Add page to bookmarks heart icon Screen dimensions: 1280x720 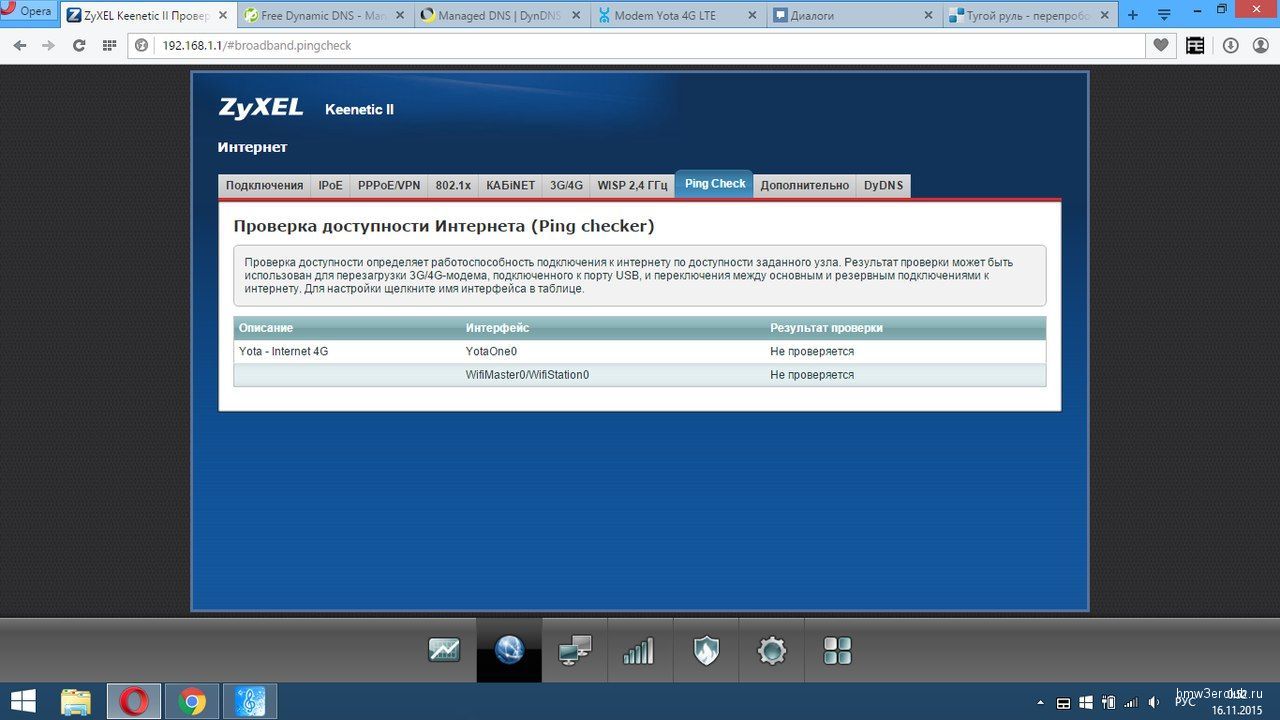pyautogui.click(x=1161, y=45)
